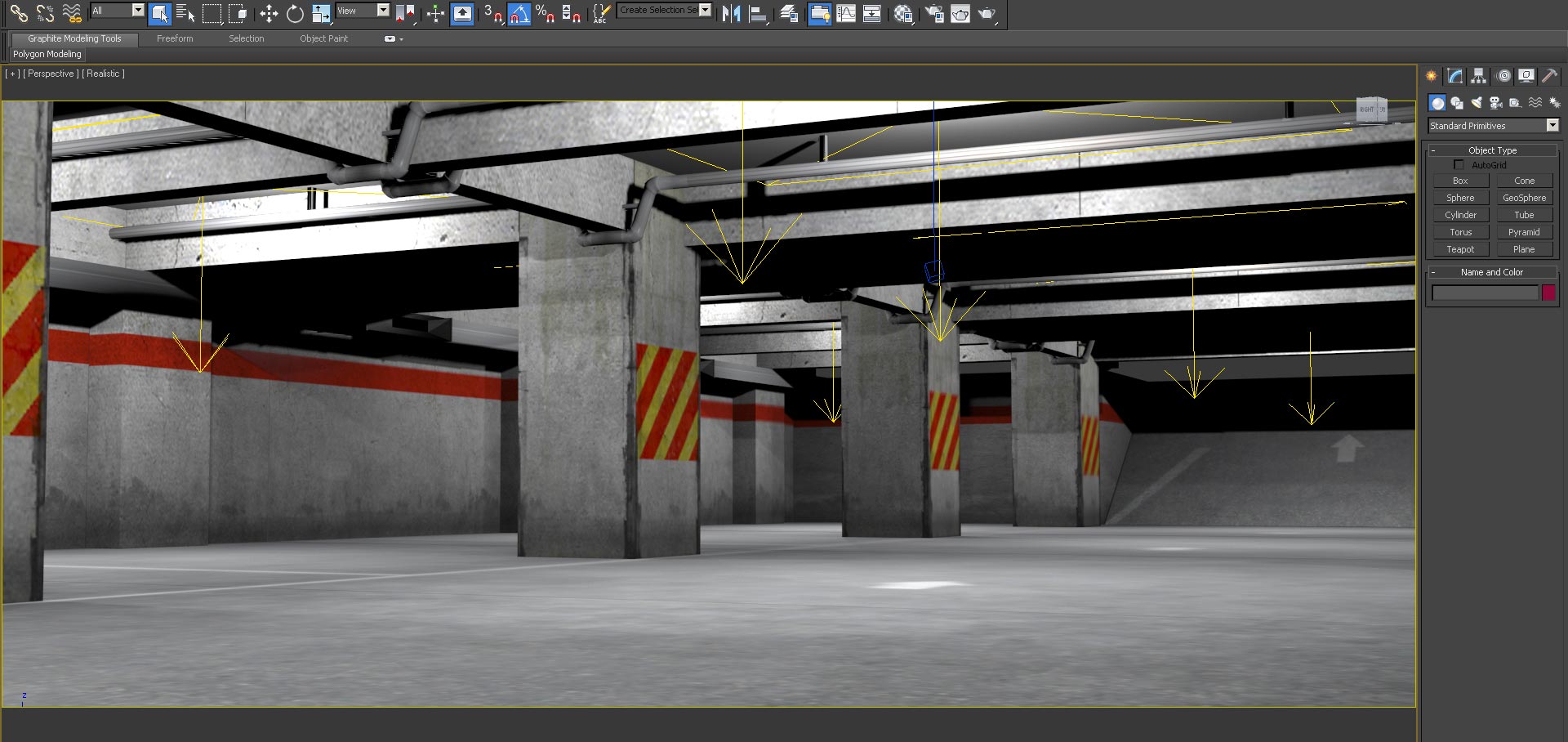1568x742 pixels.
Task: Click the Teapot primitive button
Action: point(1460,249)
